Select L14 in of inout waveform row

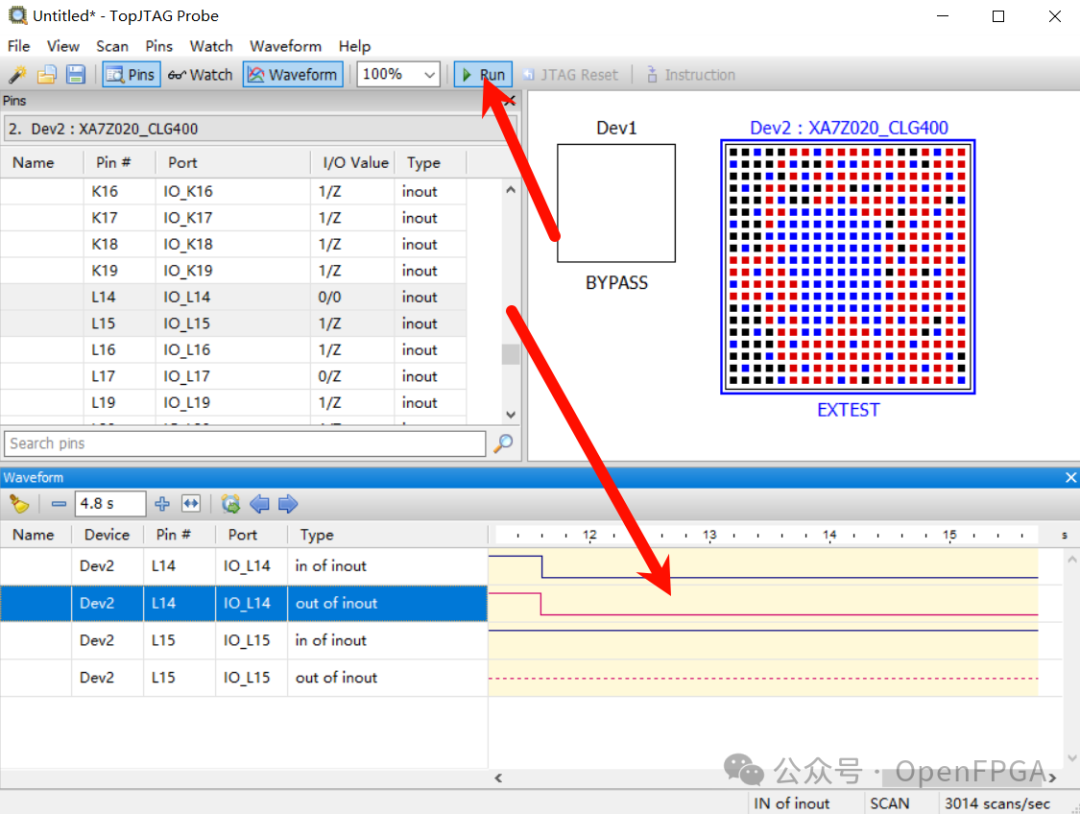point(244,566)
